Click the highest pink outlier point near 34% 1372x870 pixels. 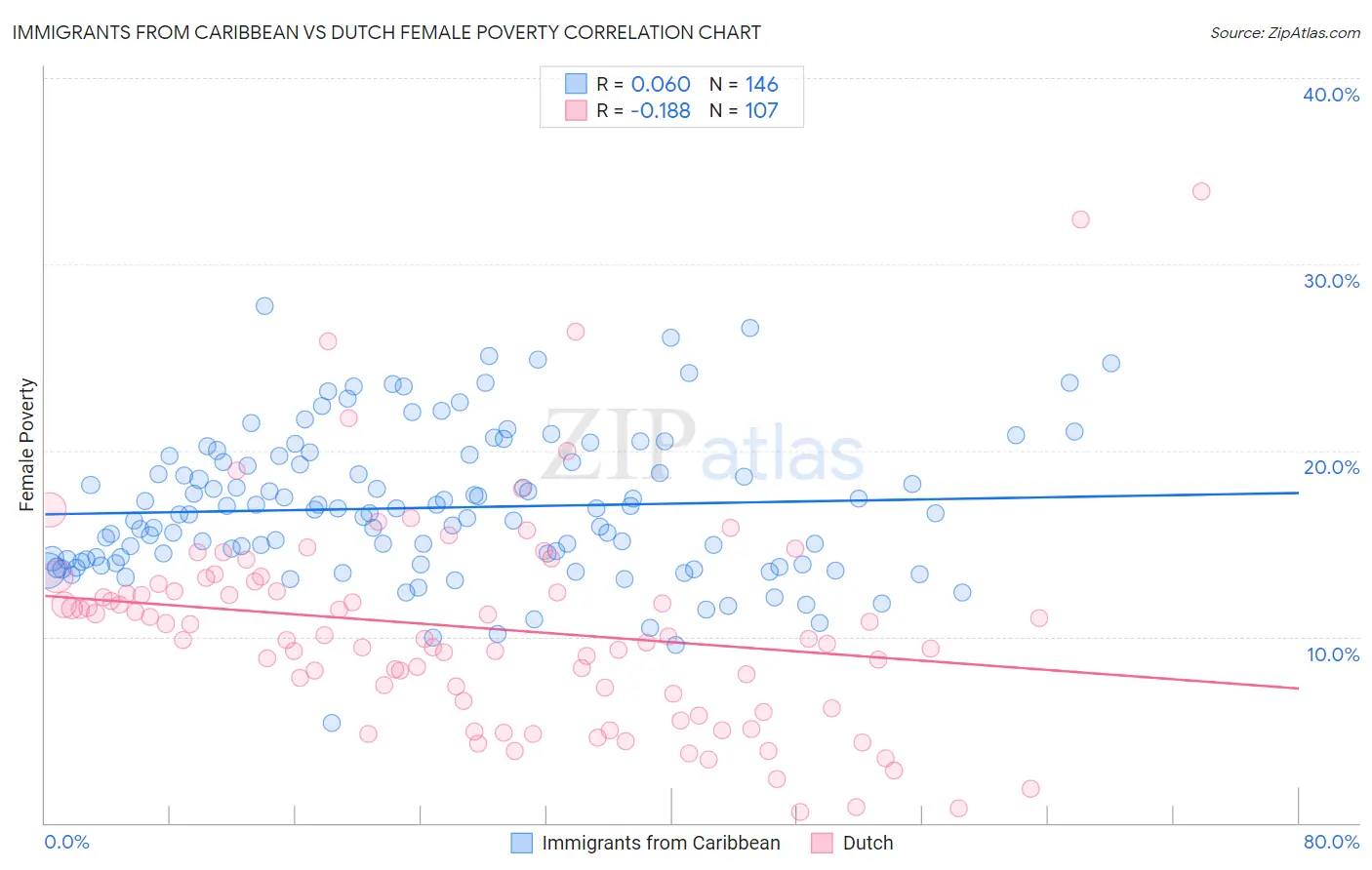point(1201,191)
